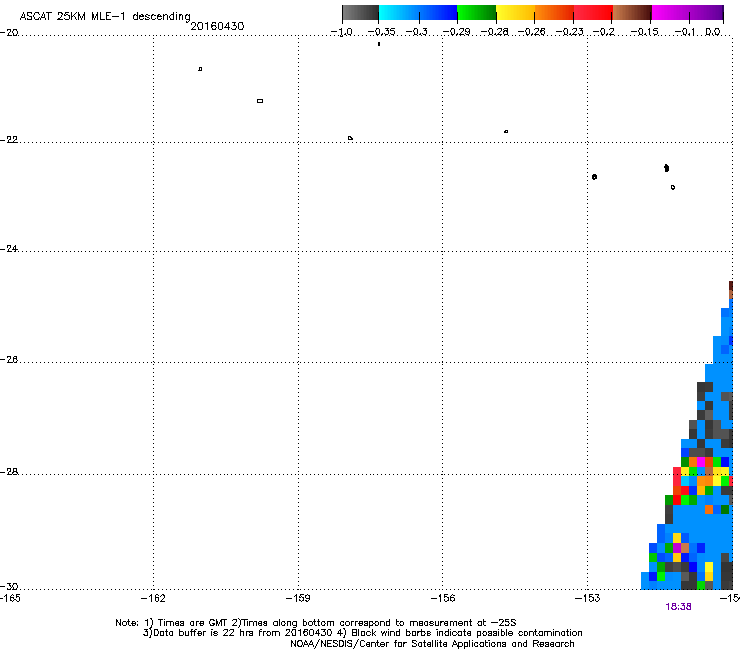Click the color bar label '-0.29'
Viewport: 740px width, 650px height.
456,32
